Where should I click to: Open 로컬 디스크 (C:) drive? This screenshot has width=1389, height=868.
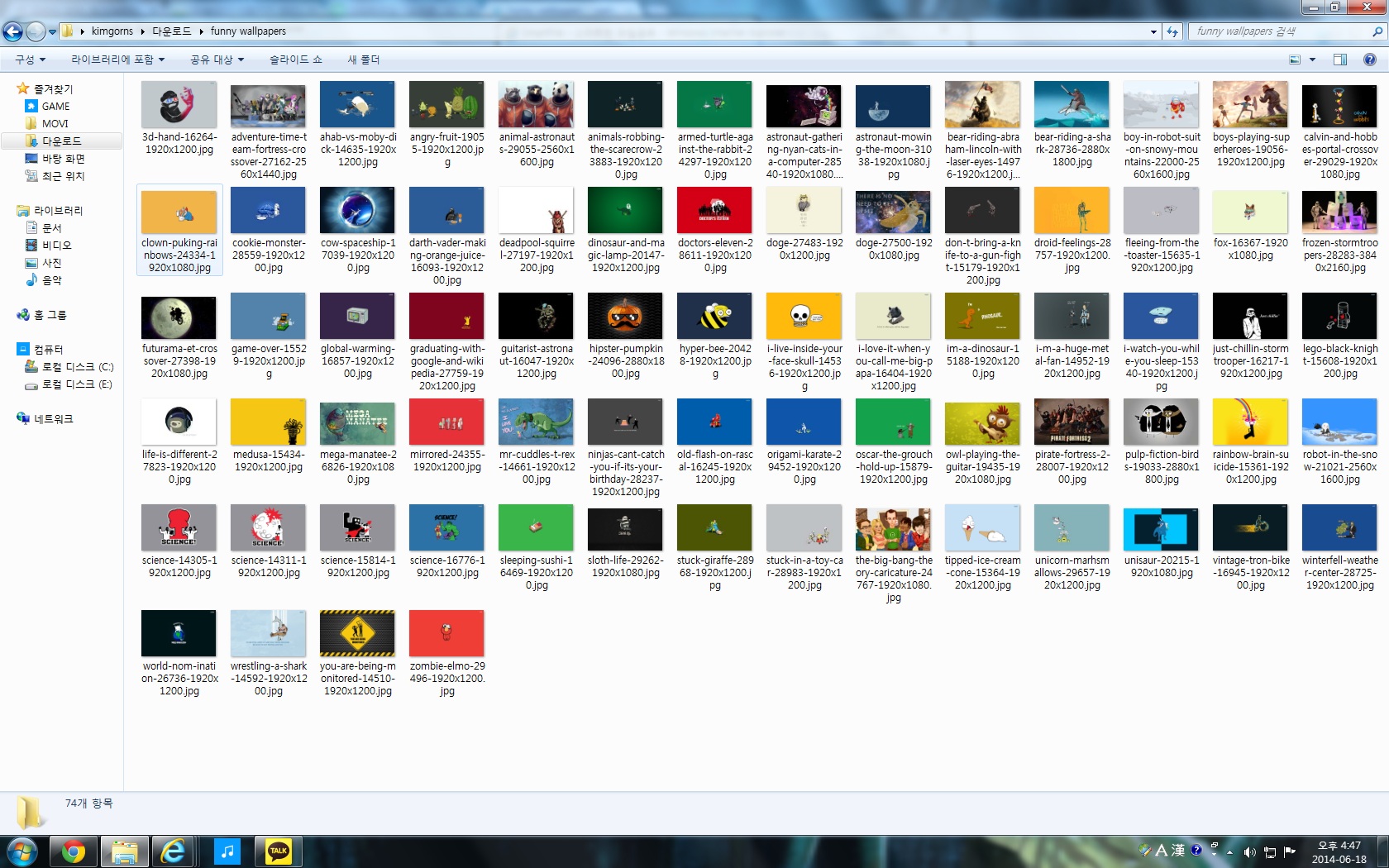click(77, 367)
